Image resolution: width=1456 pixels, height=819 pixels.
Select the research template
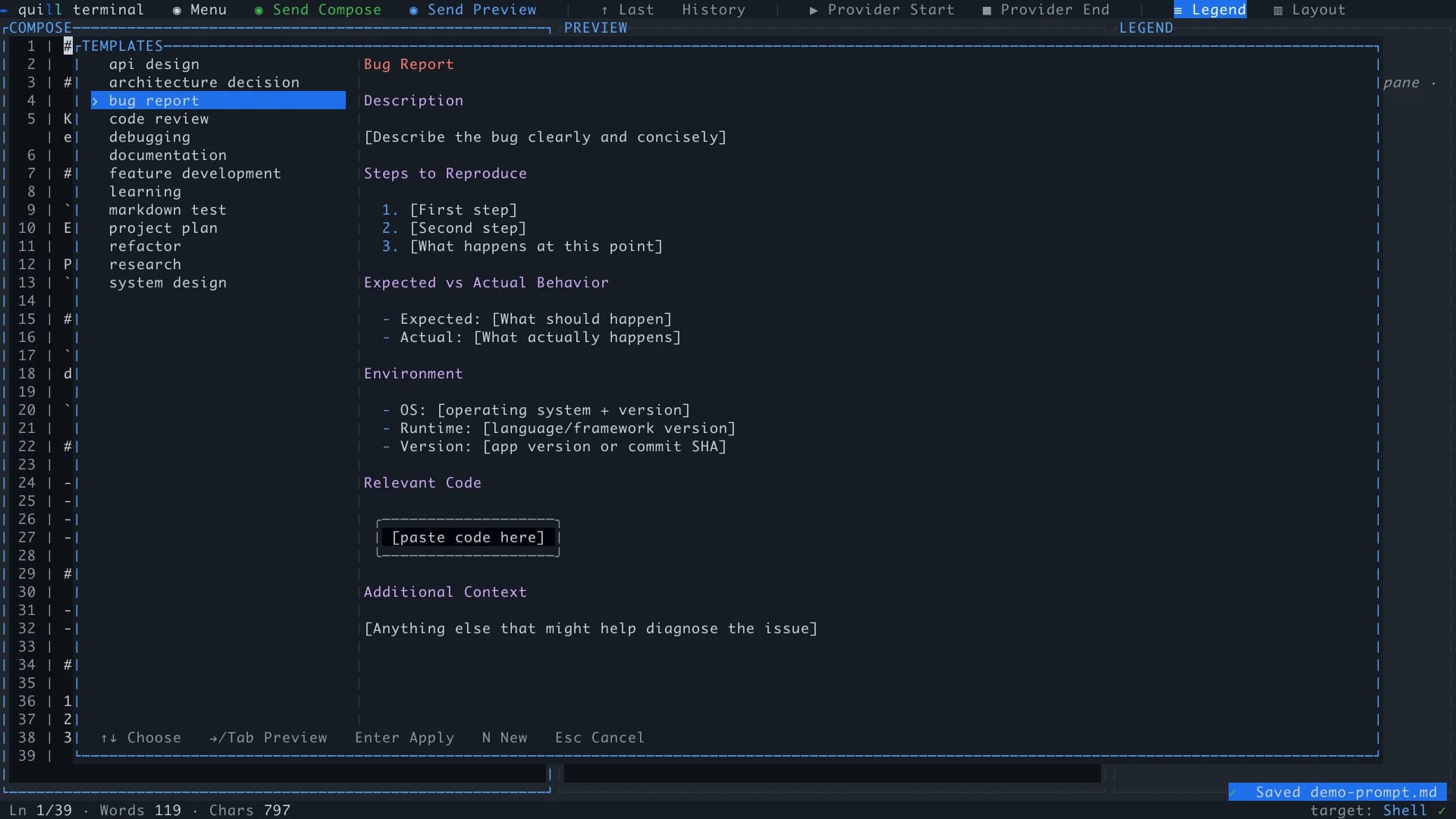click(x=218, y=265)
